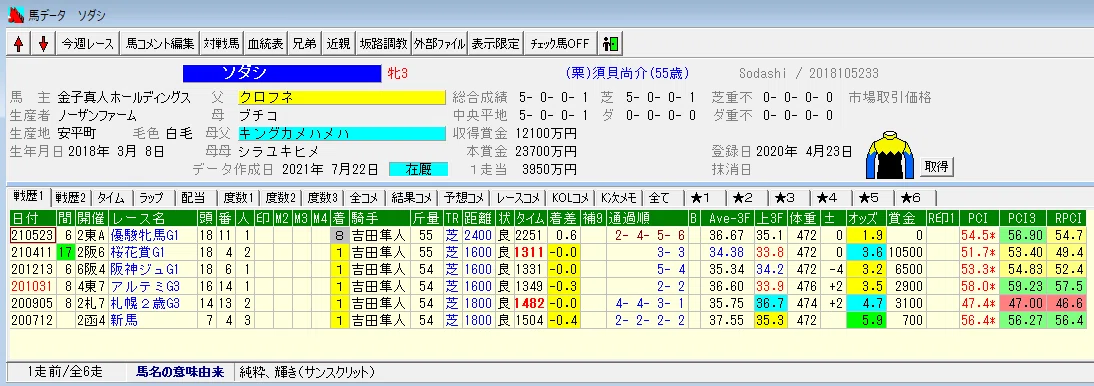Select the ★4 tab
The image size is (1094, 386).
(828, 198)
